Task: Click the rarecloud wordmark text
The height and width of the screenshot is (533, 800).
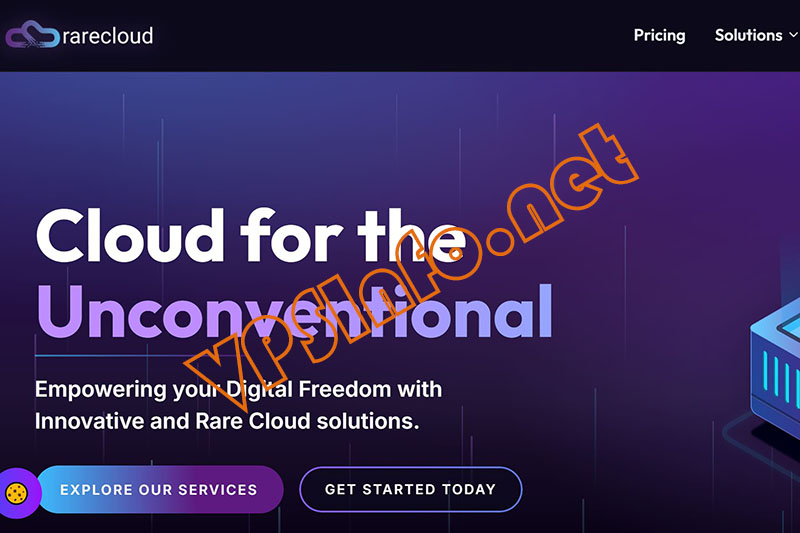Action: 108,36
